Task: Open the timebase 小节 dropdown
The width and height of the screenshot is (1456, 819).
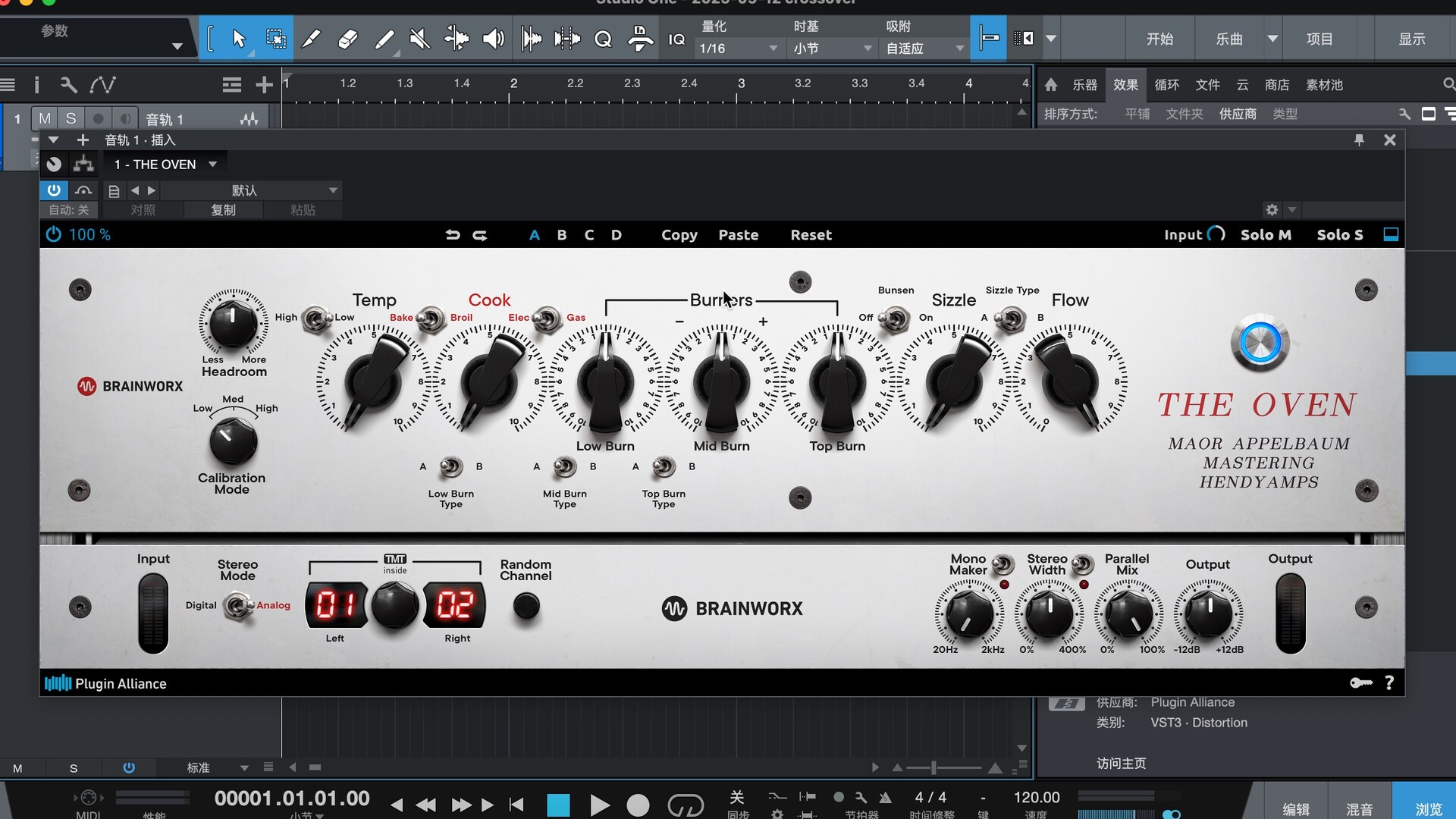Action: pyautogui.click(x=833, y=48)
